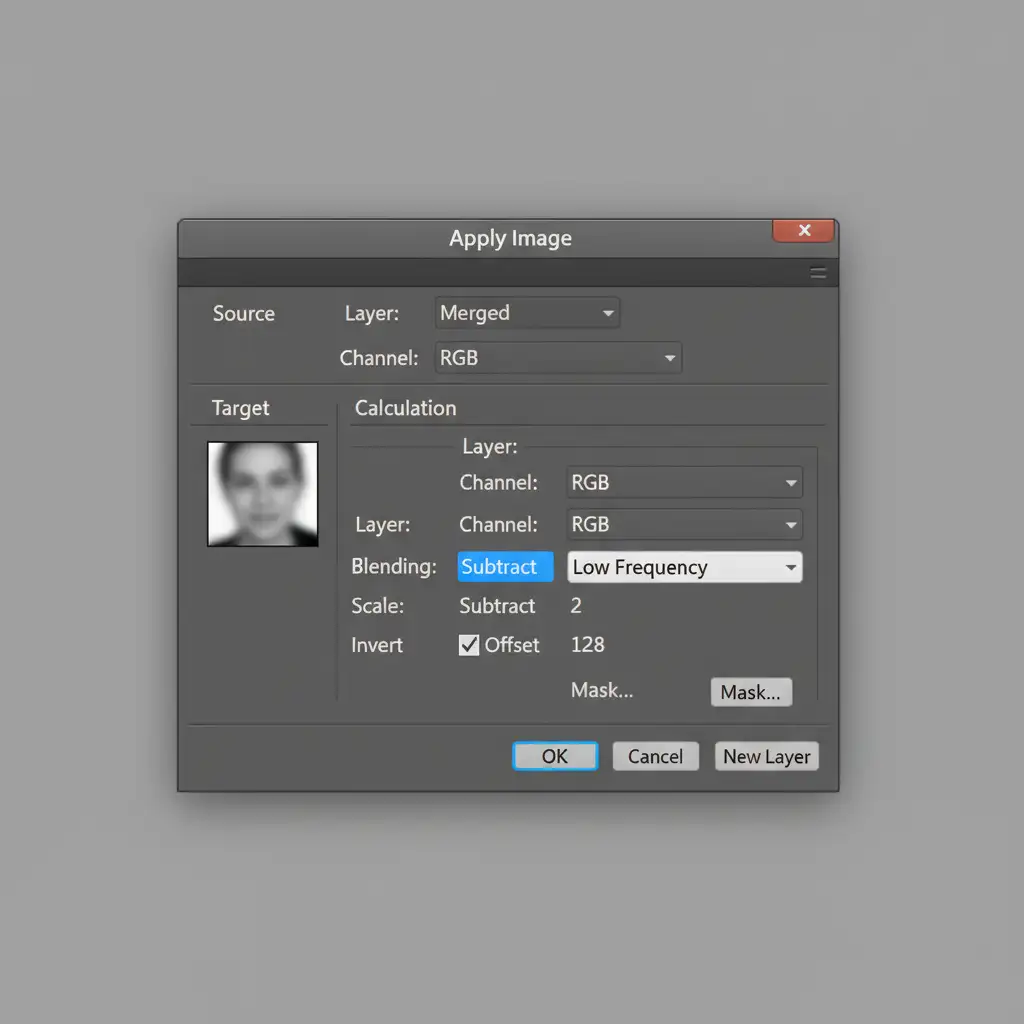The height and width of the screenshot is (1024, 1024).
Task: Click the Mask... text label
Action: 601,690
